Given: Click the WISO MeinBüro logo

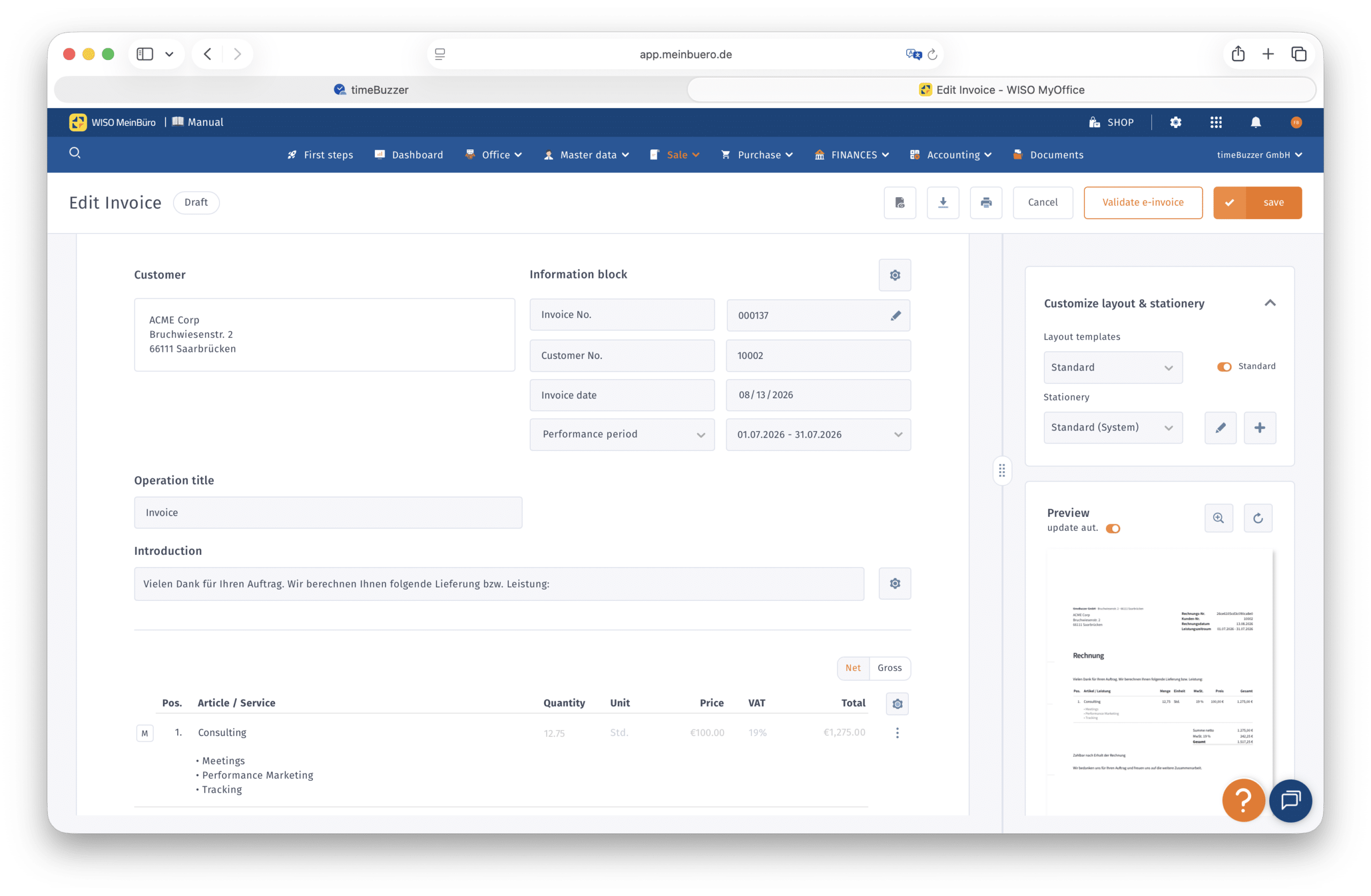Looking at the screenshot, I should click(113, 122).
